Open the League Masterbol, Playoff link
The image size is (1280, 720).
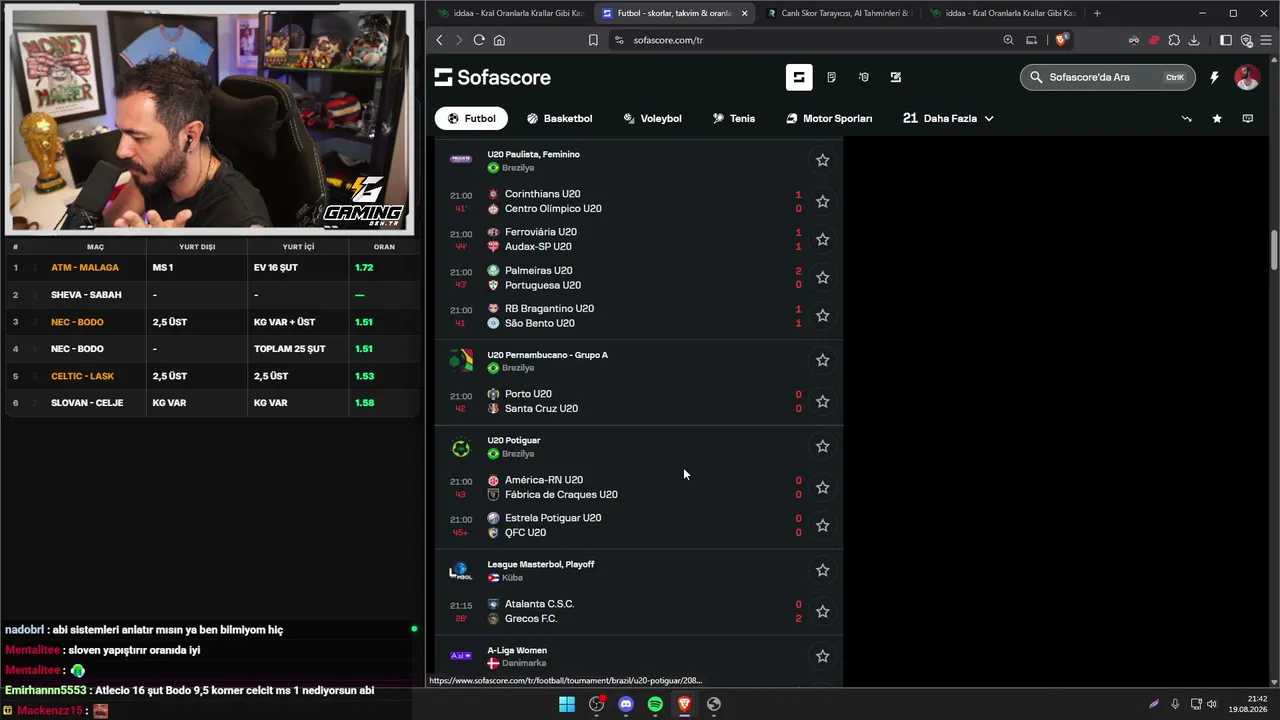coord(541,564)
